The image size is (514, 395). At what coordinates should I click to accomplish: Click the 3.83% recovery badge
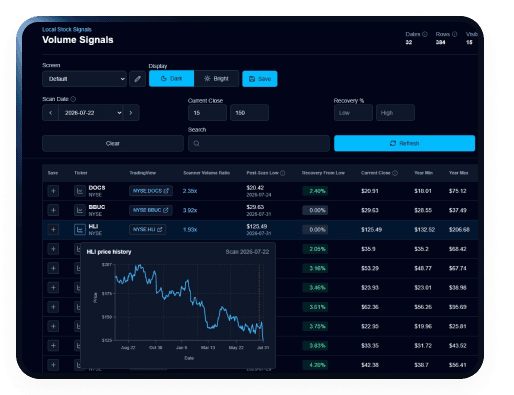(x=315, y=346)
